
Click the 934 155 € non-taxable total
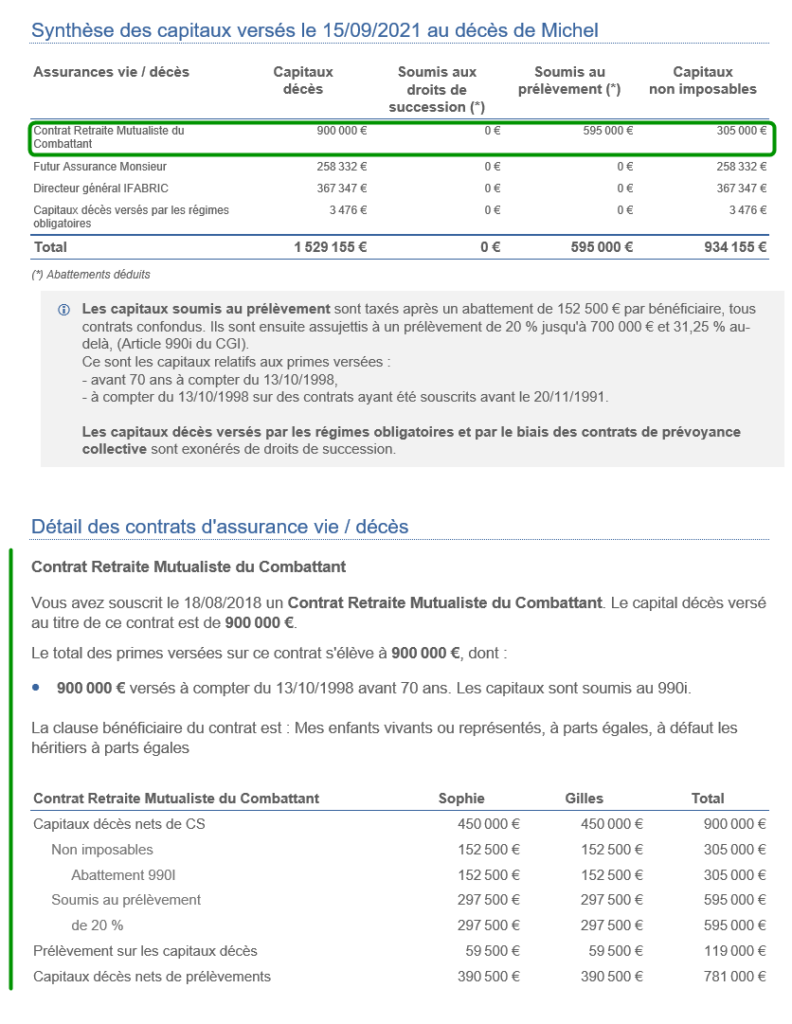tap(734, 248)
